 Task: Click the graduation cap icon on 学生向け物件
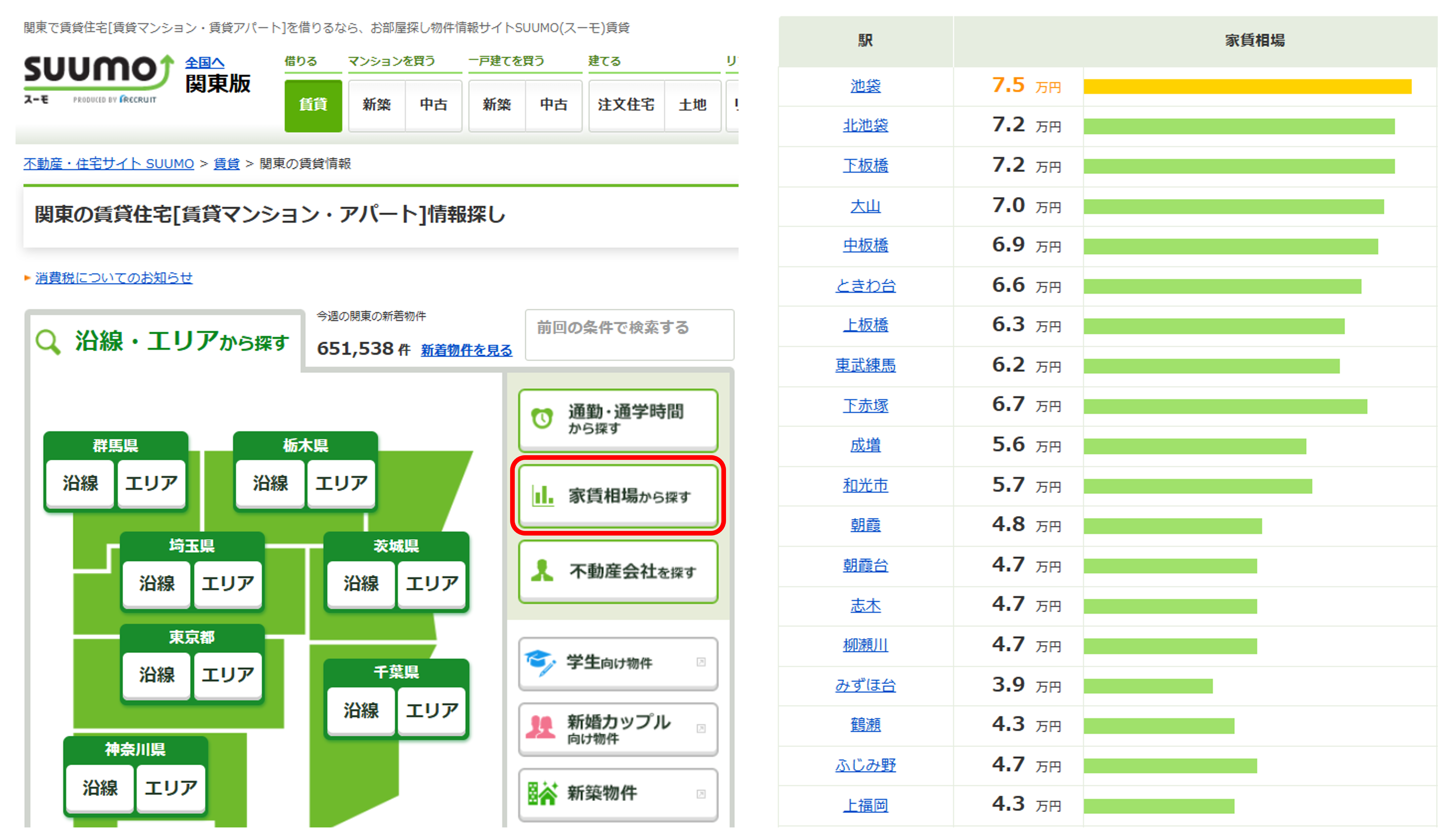click(541, 663)
